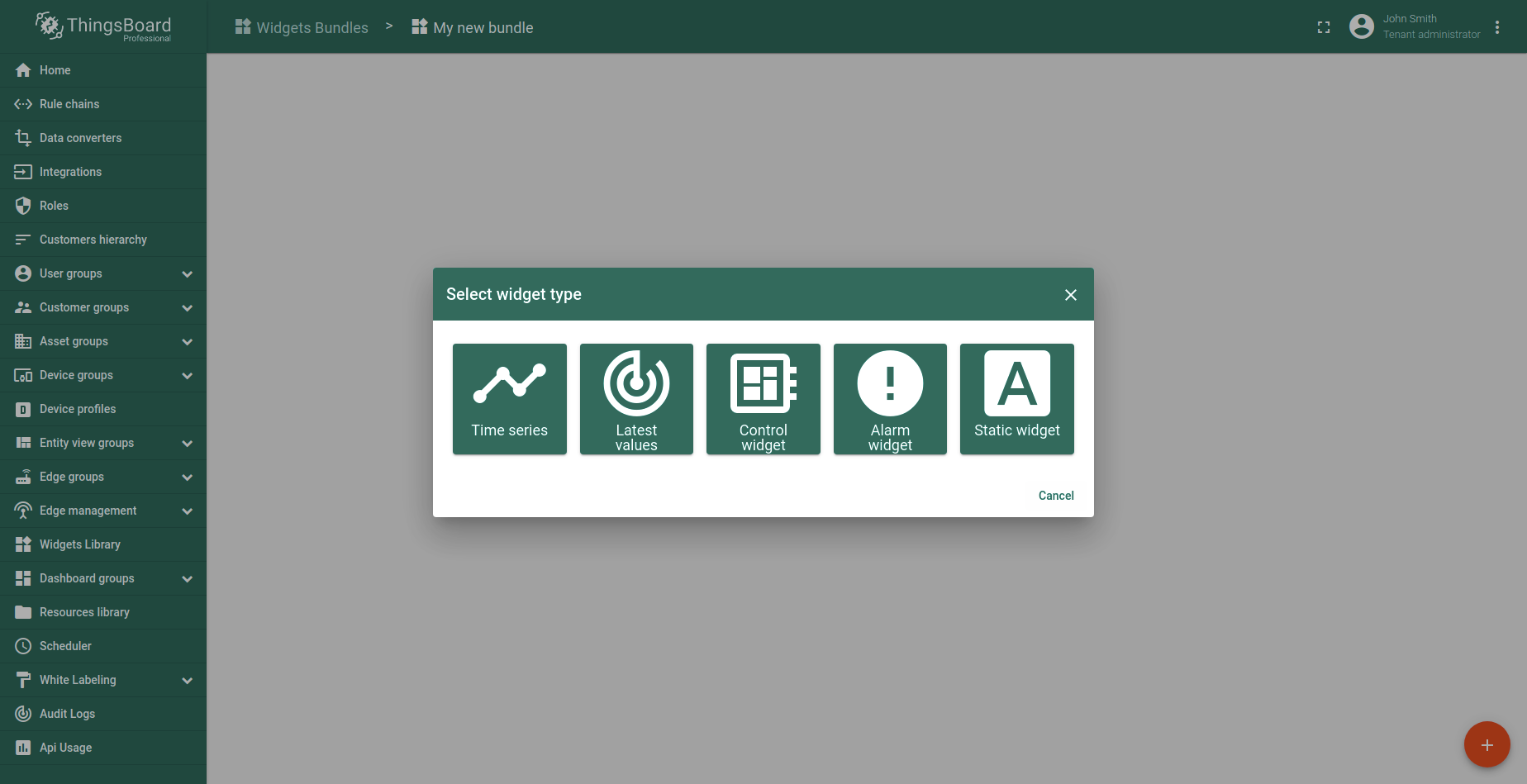This screenshot has height=784, width=1527.
Task: Click the Entity view groups icon
Action: tap(23, 443)
